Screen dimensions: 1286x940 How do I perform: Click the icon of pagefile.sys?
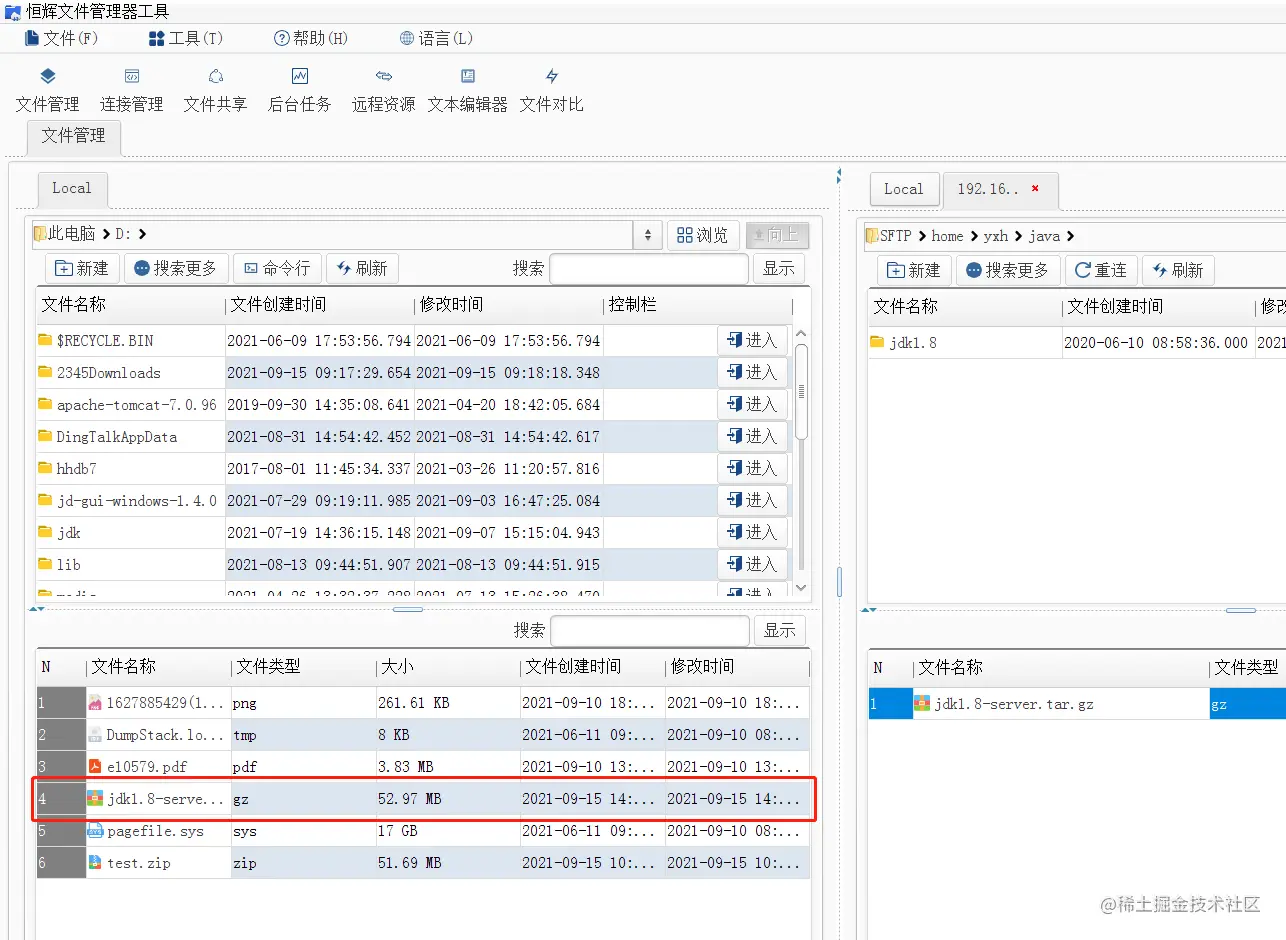[x=95, y=831]
